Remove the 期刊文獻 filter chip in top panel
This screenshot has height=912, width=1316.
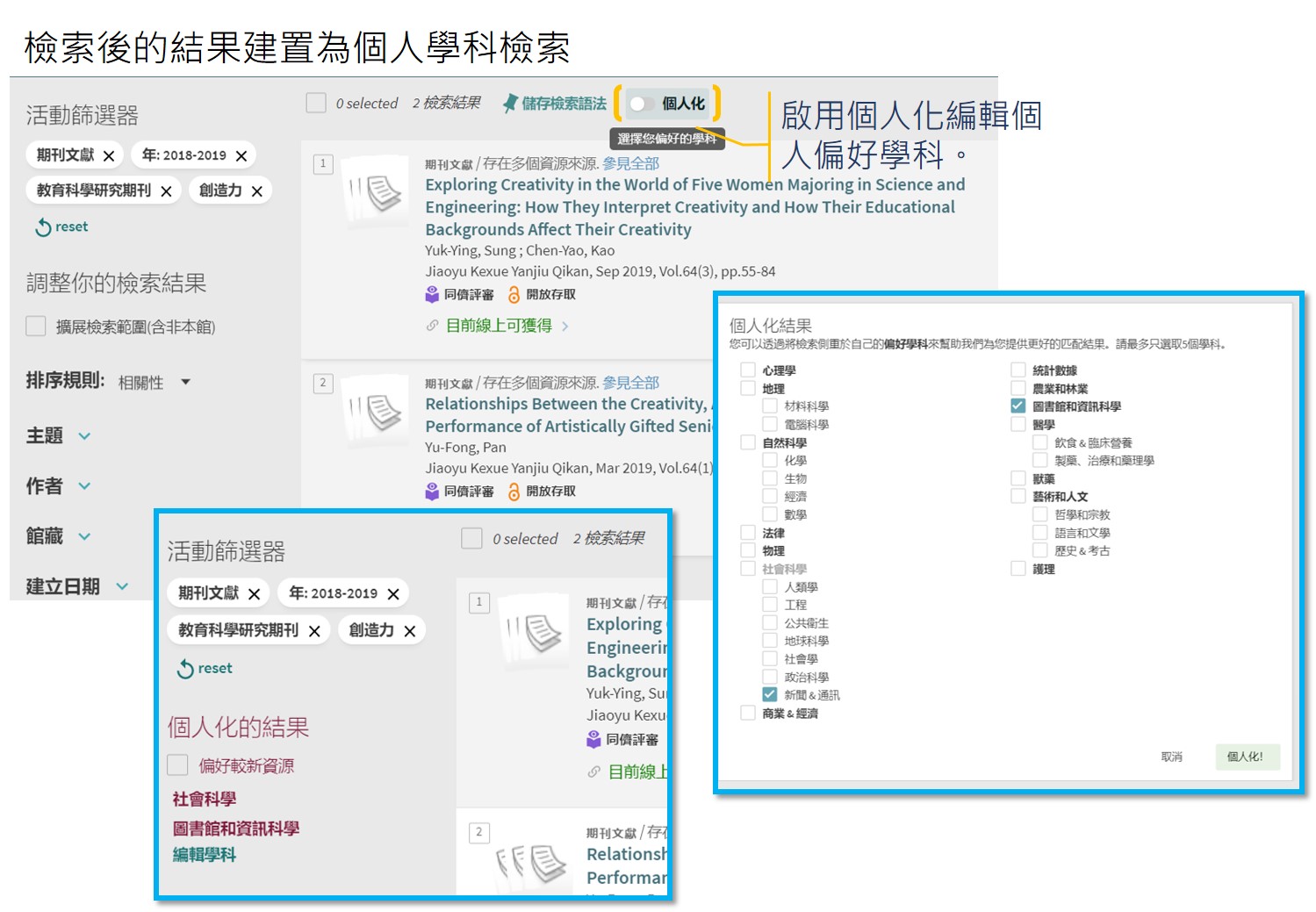click(x=109, y=156)
